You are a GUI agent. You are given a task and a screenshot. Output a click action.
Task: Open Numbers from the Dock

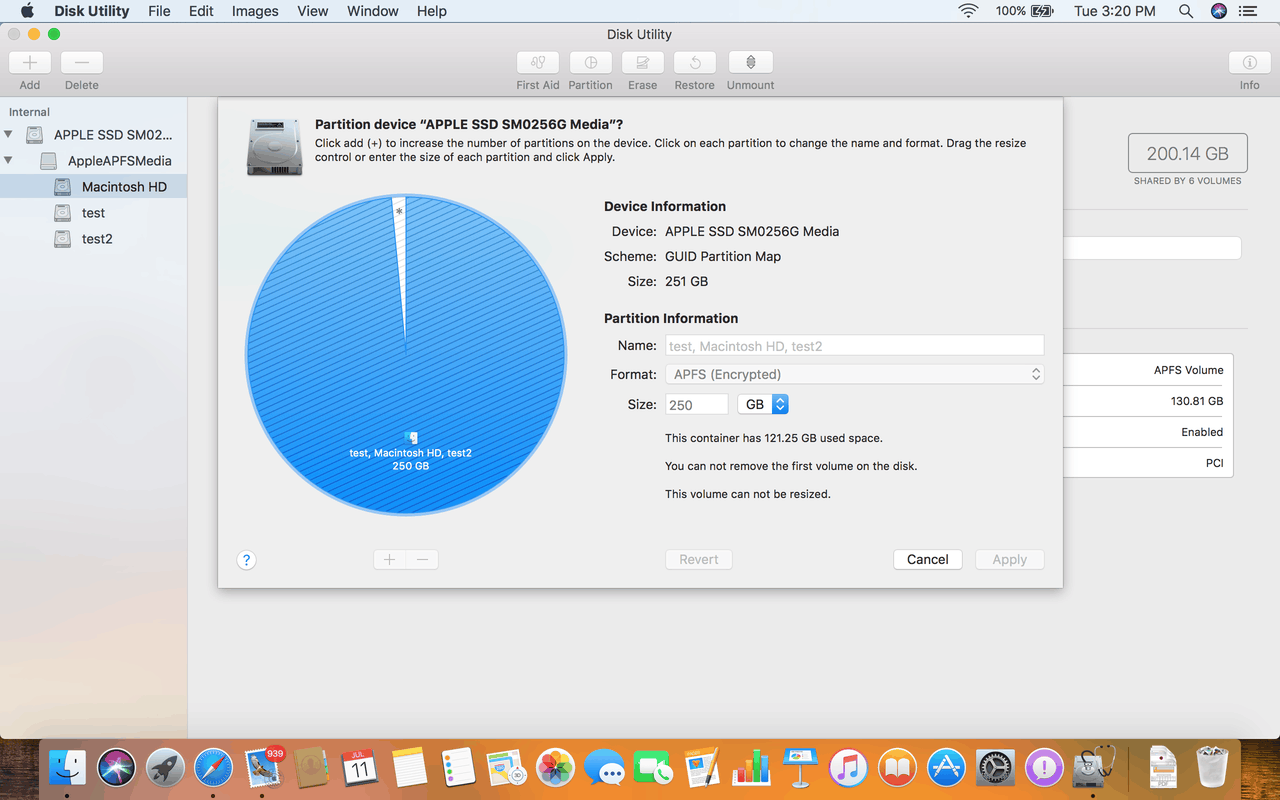(x=751, y=768)
